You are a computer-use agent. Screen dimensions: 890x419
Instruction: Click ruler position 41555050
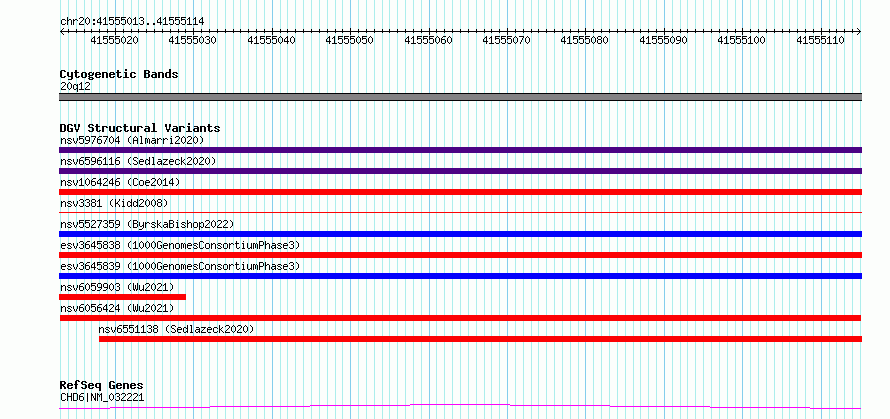pos(350,40)
